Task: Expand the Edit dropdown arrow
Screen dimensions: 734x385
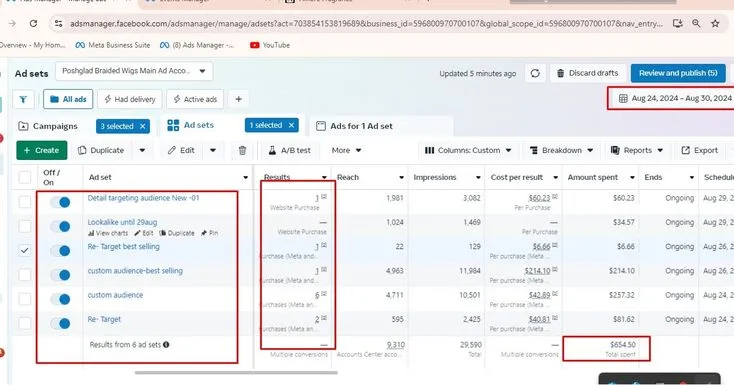Action: click(x=213, y=150)
